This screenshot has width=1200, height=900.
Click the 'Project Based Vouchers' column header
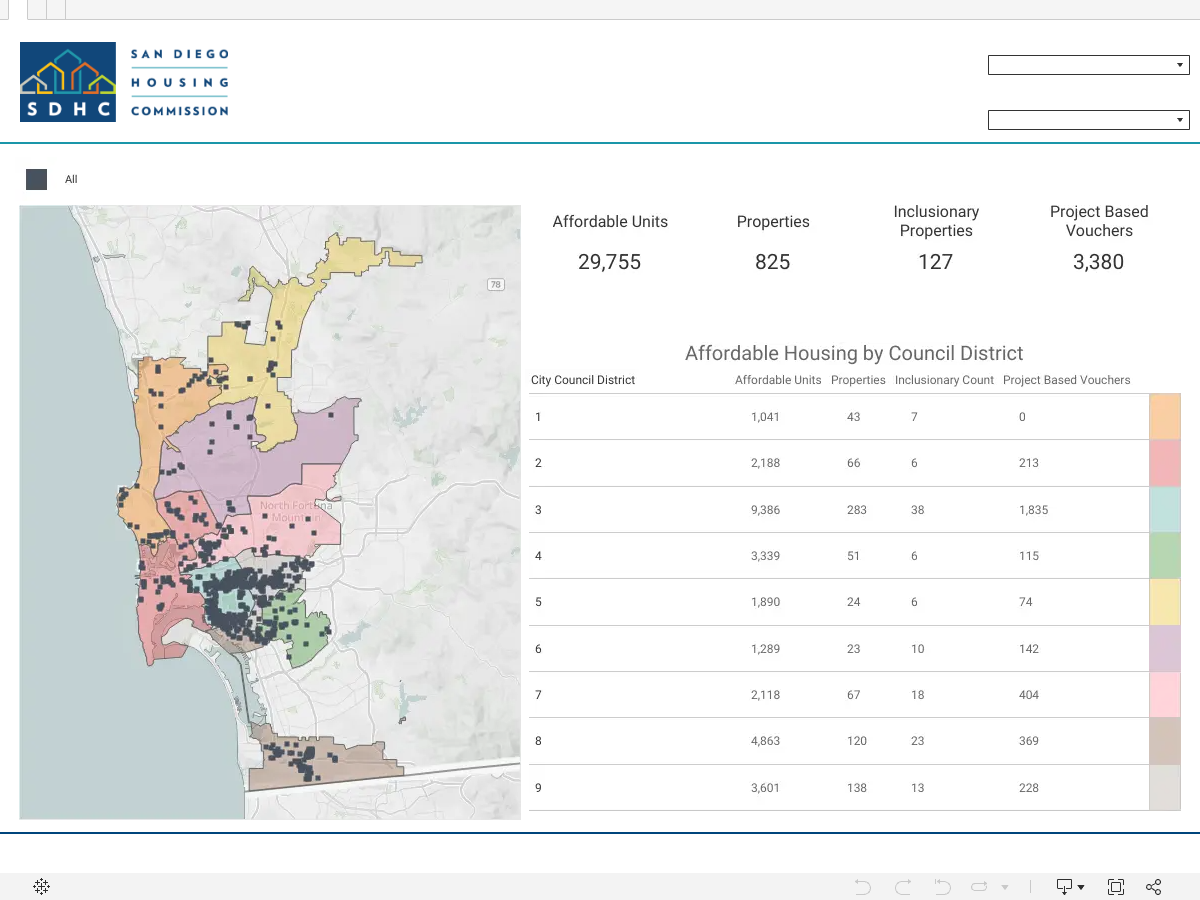click(x=1066, y=380)
